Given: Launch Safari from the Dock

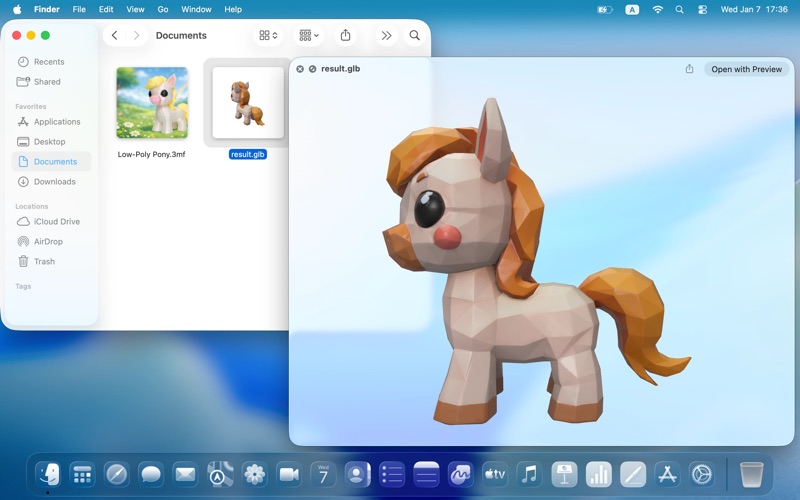Looking at the screenshot, I should pos(117,474).
